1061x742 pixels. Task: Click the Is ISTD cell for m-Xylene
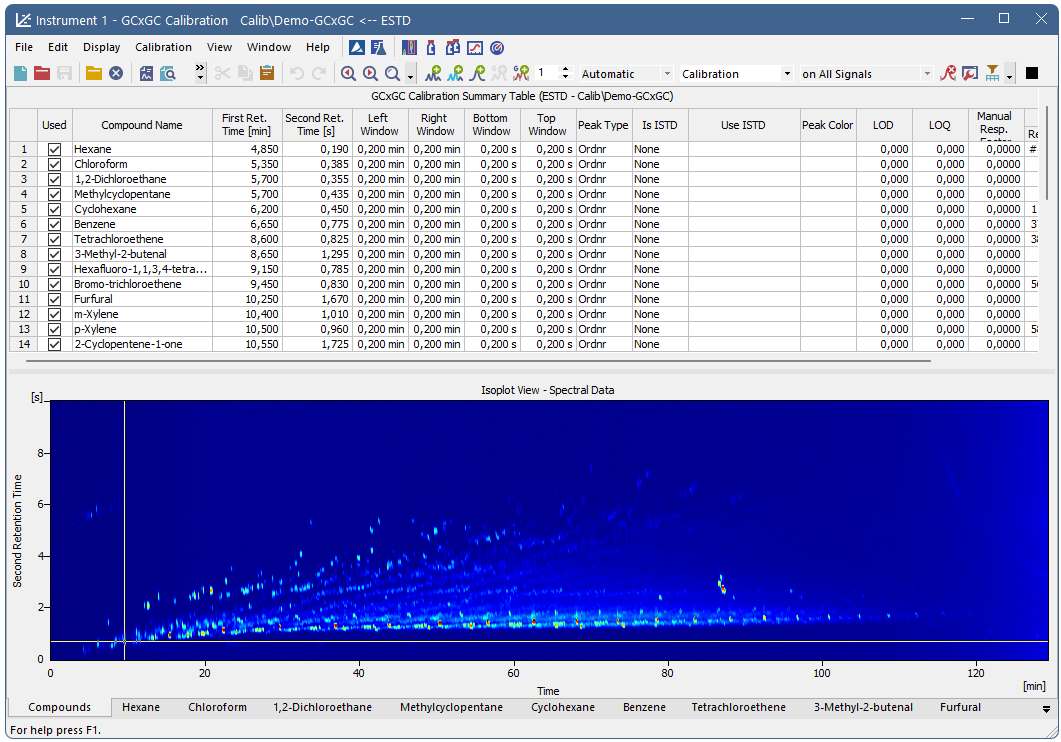(x=660, y=315)
